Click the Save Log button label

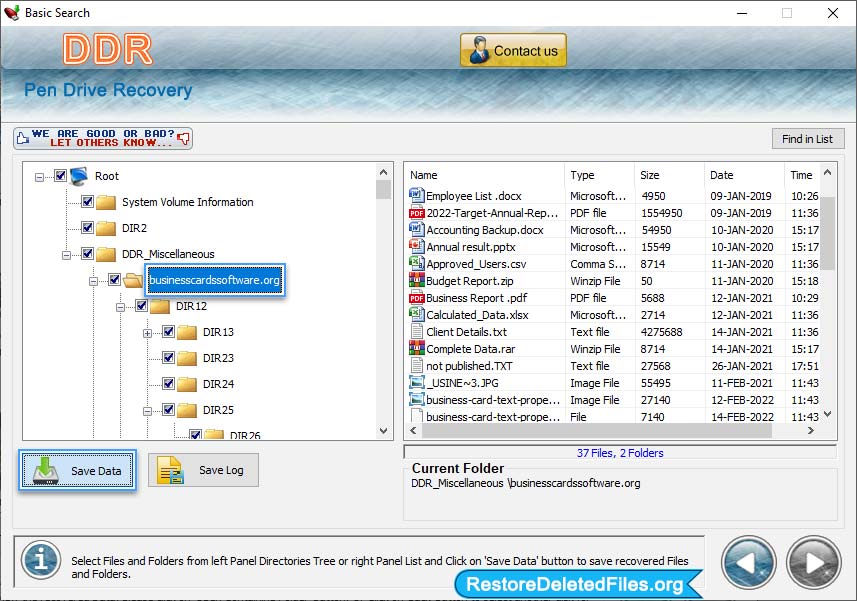[x=221, y=470]
